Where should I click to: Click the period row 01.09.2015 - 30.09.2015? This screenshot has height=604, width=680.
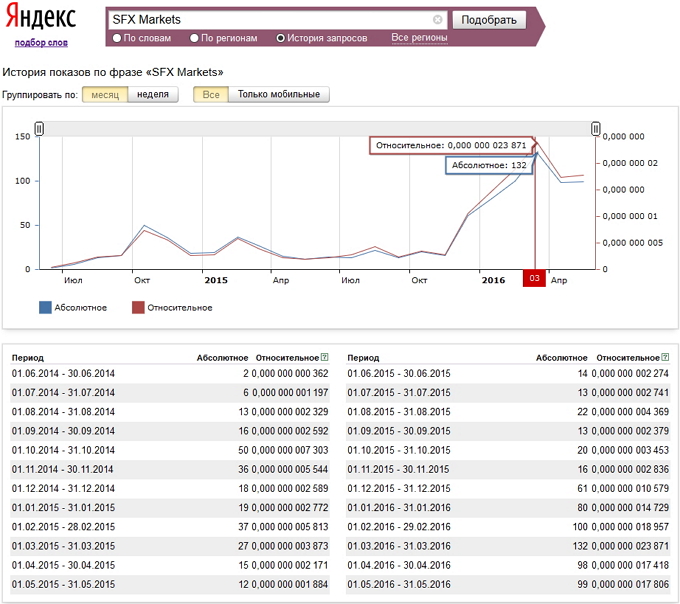[x=508, y=431]
